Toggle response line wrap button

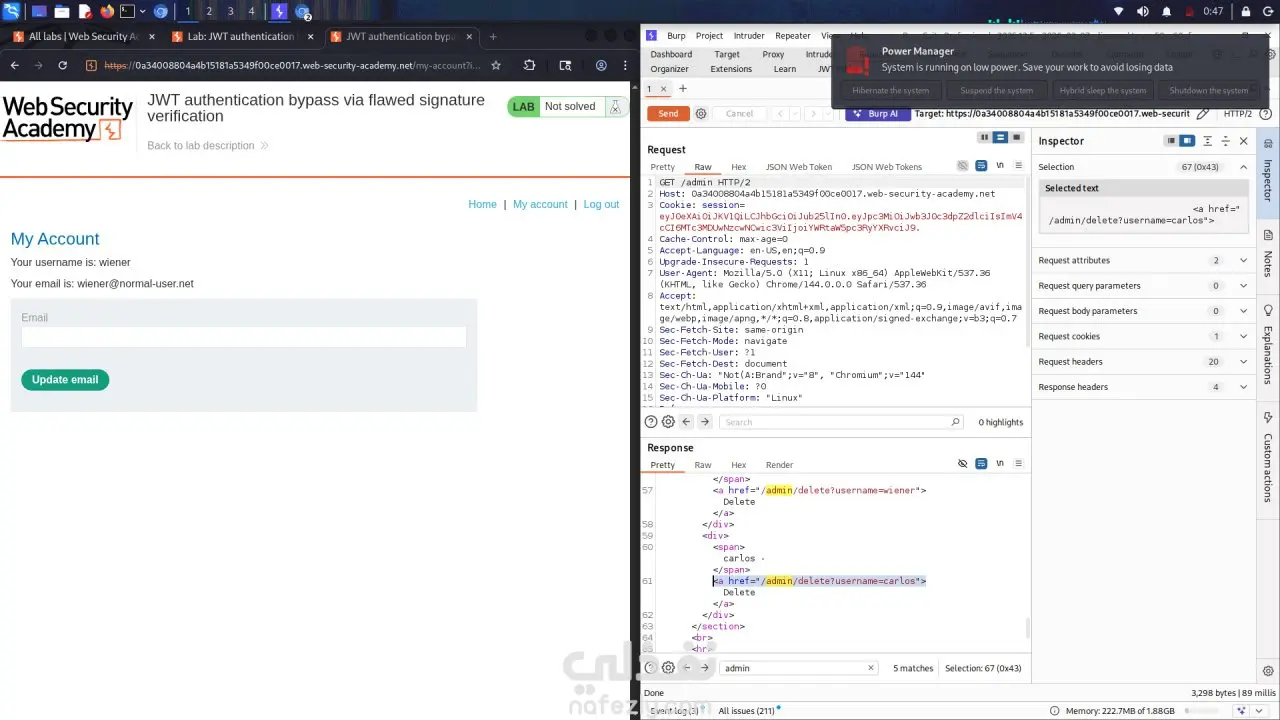[x=981, y=464]
